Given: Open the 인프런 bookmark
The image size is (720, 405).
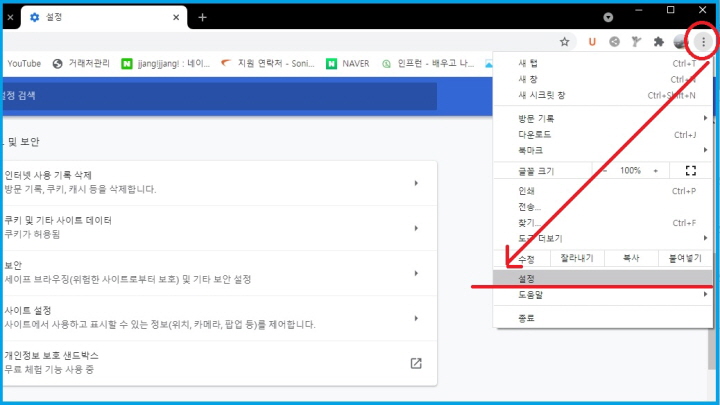Looking at the screenshot, I should [428, 63].
